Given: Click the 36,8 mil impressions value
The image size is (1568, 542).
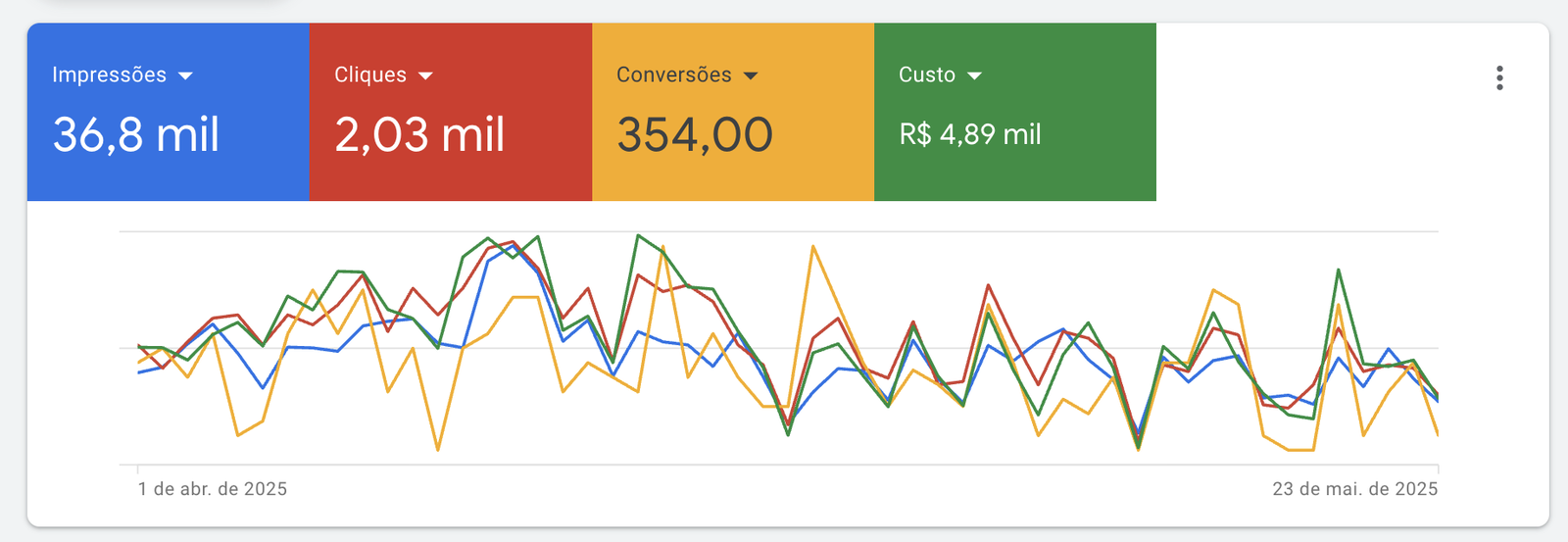Looking at the screenshot, I should tap(136, 134).
